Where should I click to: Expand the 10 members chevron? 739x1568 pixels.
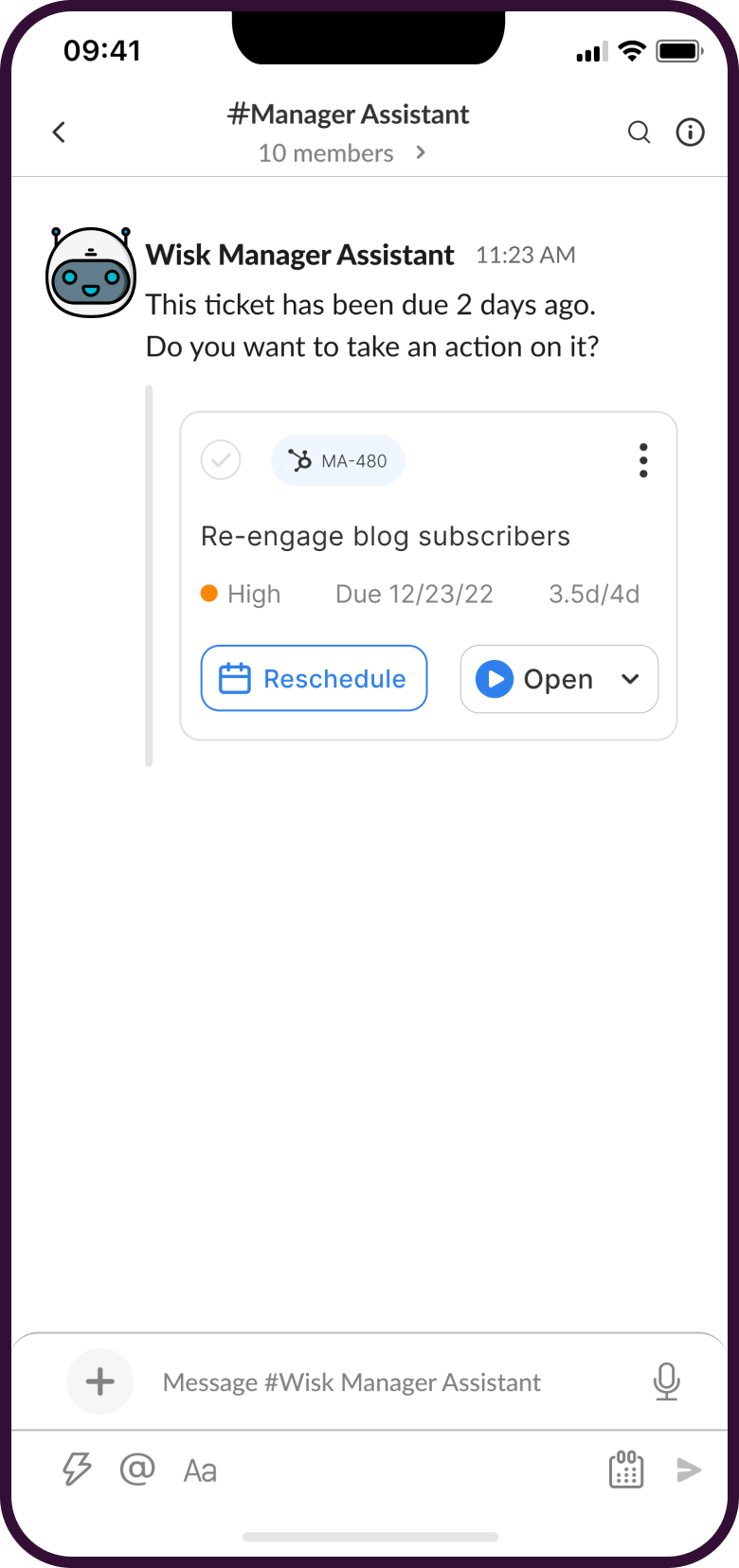pyautogui.click(x=422, y=152)
